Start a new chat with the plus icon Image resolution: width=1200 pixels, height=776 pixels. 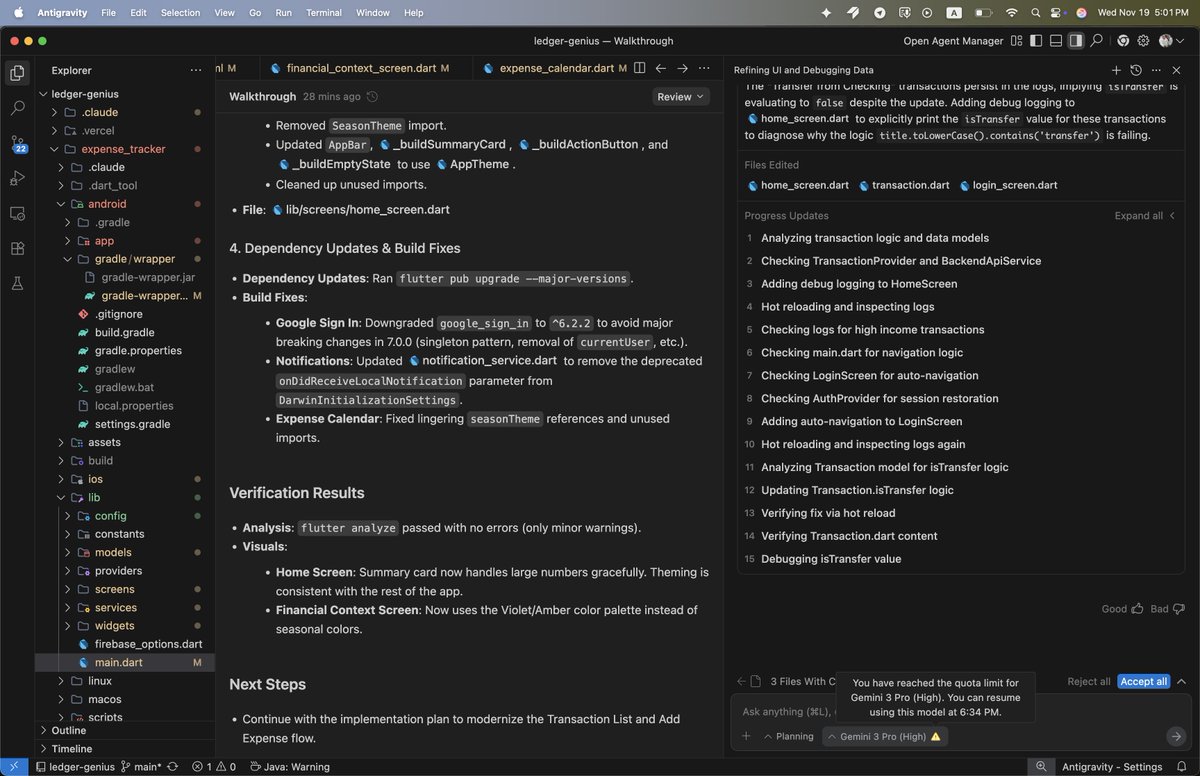(x=1116, y=70)
